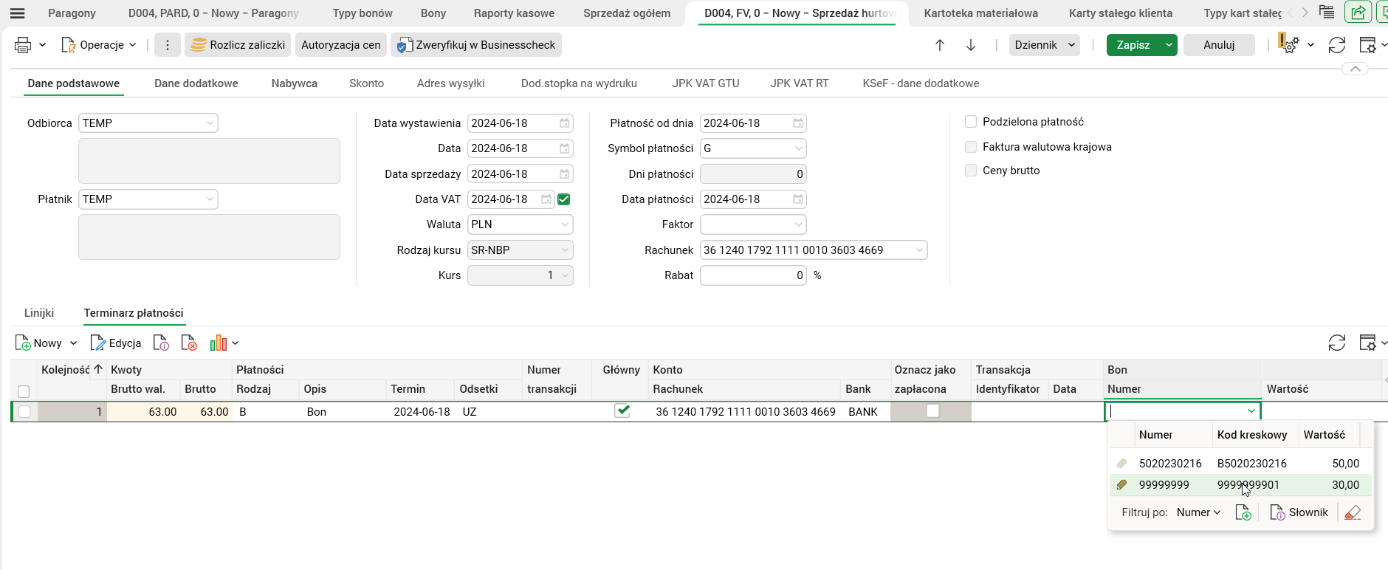Open the three-dots more options menu
1388x570 pixels.
pyautogui.click(x=168, y=45)
